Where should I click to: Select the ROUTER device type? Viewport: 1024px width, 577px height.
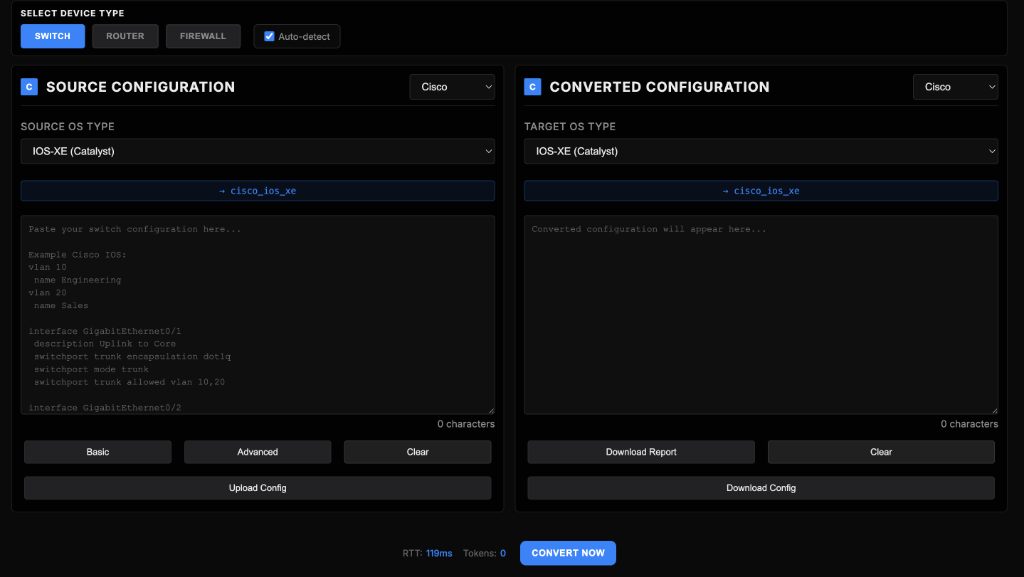[x=125, y=35]
